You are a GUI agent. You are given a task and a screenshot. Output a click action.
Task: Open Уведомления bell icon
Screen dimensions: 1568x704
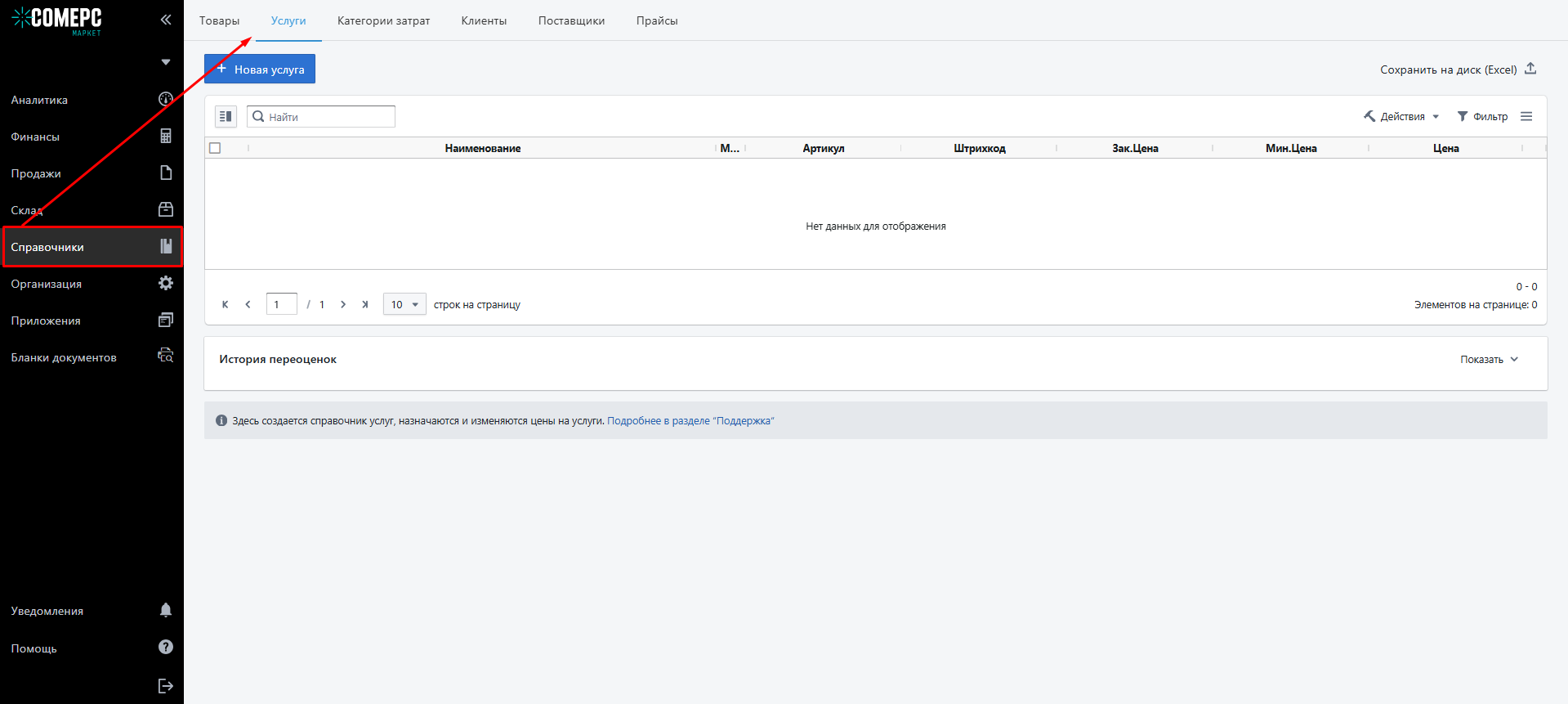tap(166, 610)
